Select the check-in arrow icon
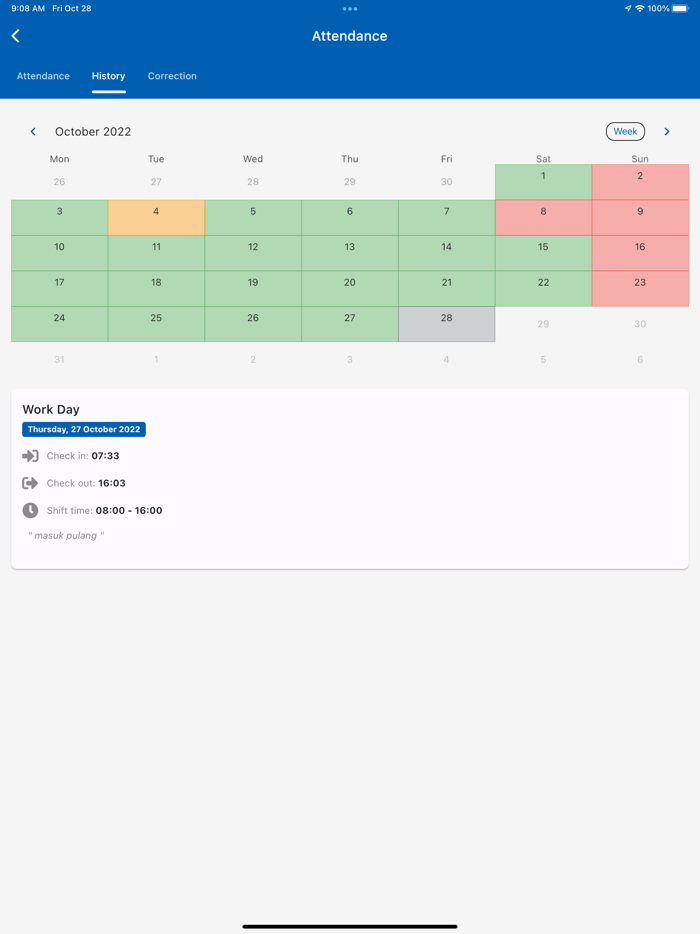Screen dimensions: 700x934 click(30, 456)
